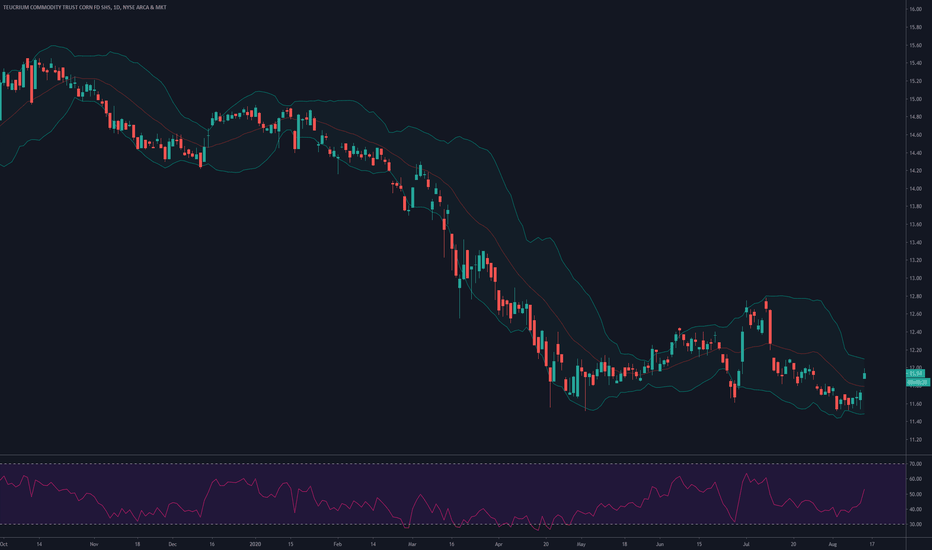Click the 40.00 RSI scale label
The width and height of the screenshot is (932, 550).
[915, 510]
